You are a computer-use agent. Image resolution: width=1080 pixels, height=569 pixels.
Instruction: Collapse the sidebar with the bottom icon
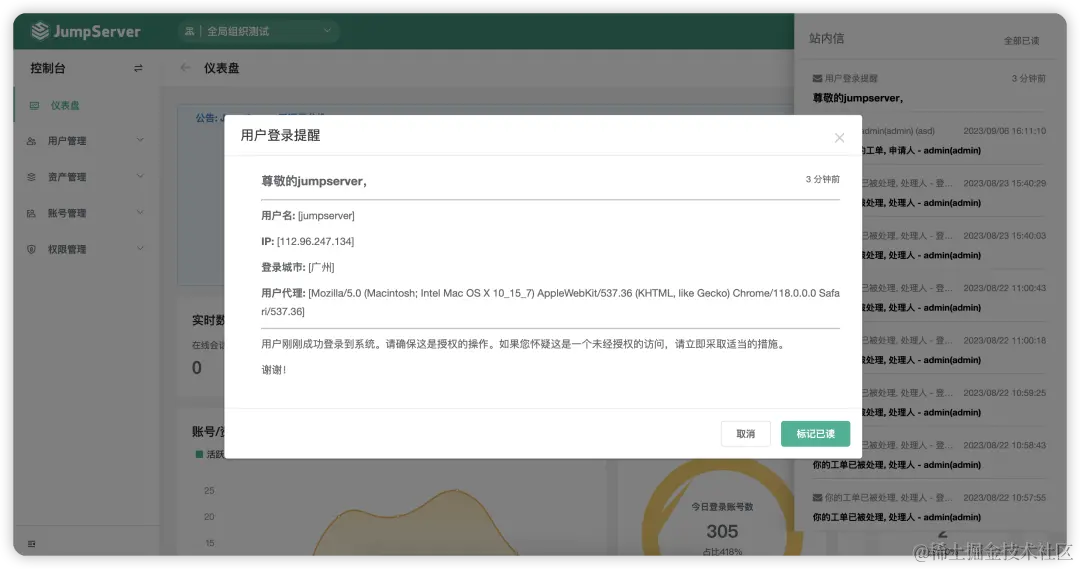tap(31, 544)
